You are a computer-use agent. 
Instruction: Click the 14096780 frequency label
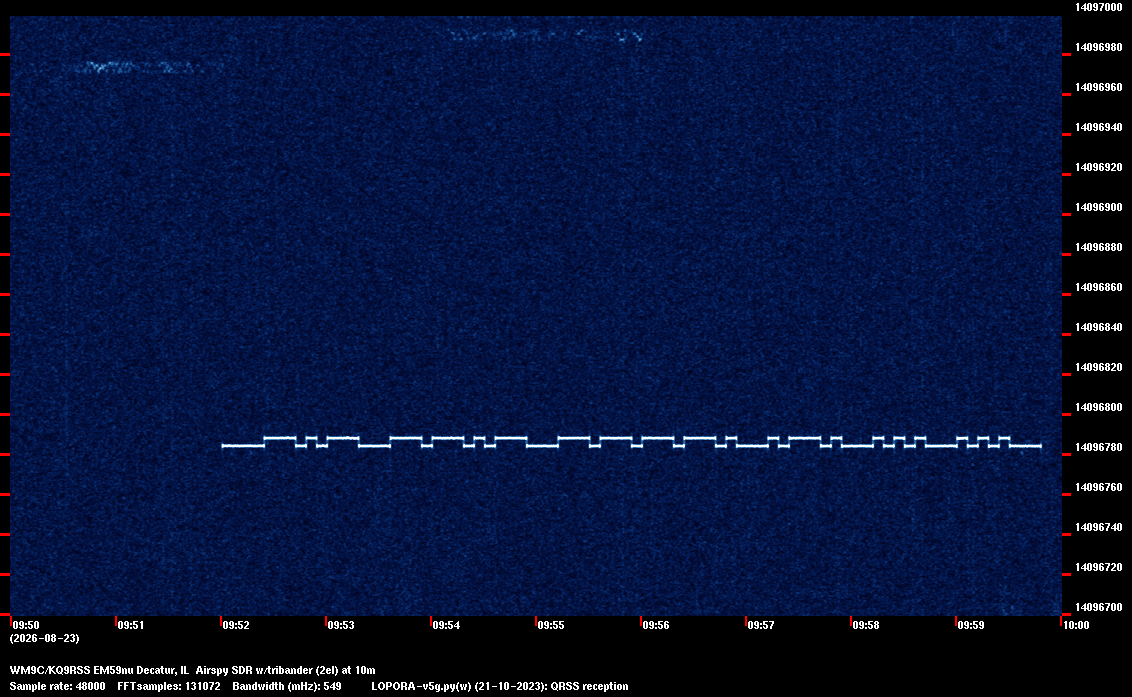[1098, 447]
